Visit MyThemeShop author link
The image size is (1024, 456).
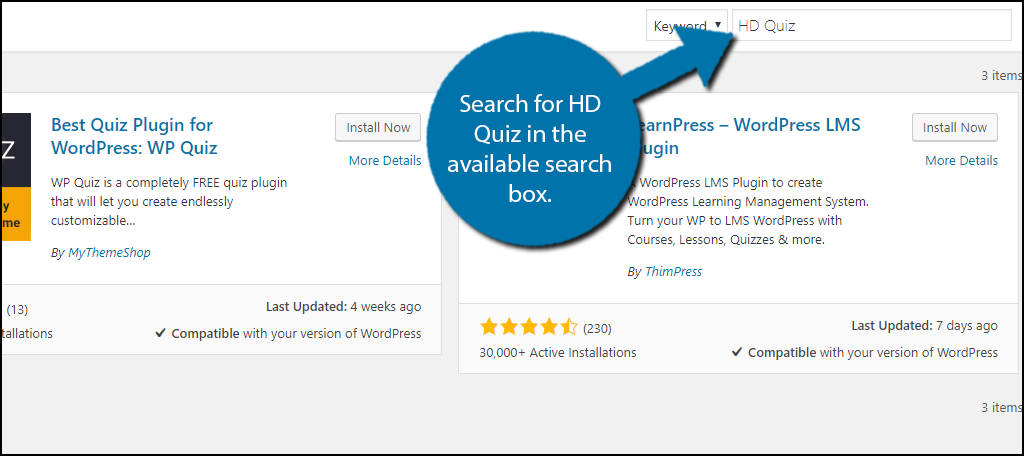pos(109,253)
